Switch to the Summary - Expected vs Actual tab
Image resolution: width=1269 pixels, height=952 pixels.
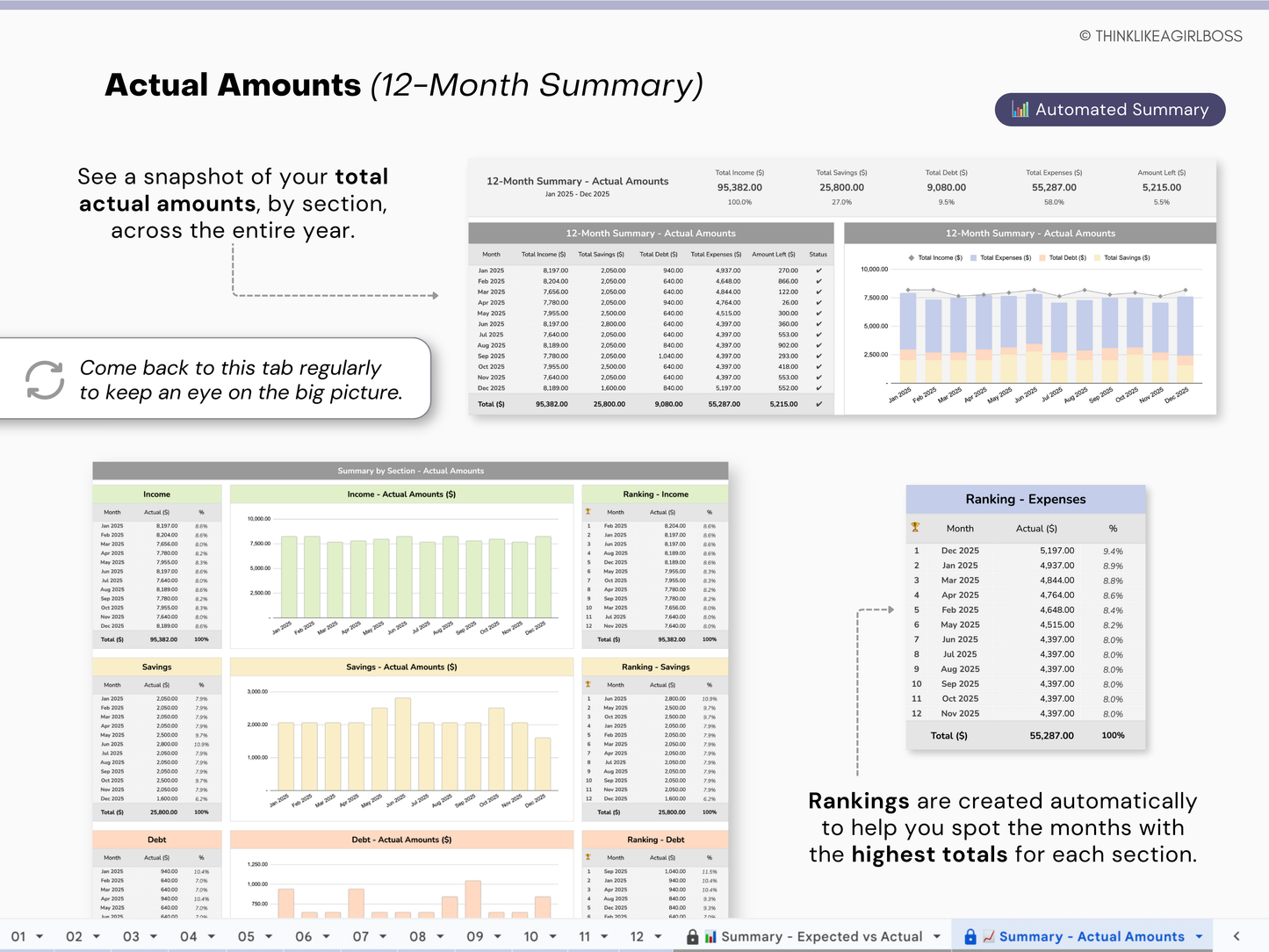(x=821, y=936)
